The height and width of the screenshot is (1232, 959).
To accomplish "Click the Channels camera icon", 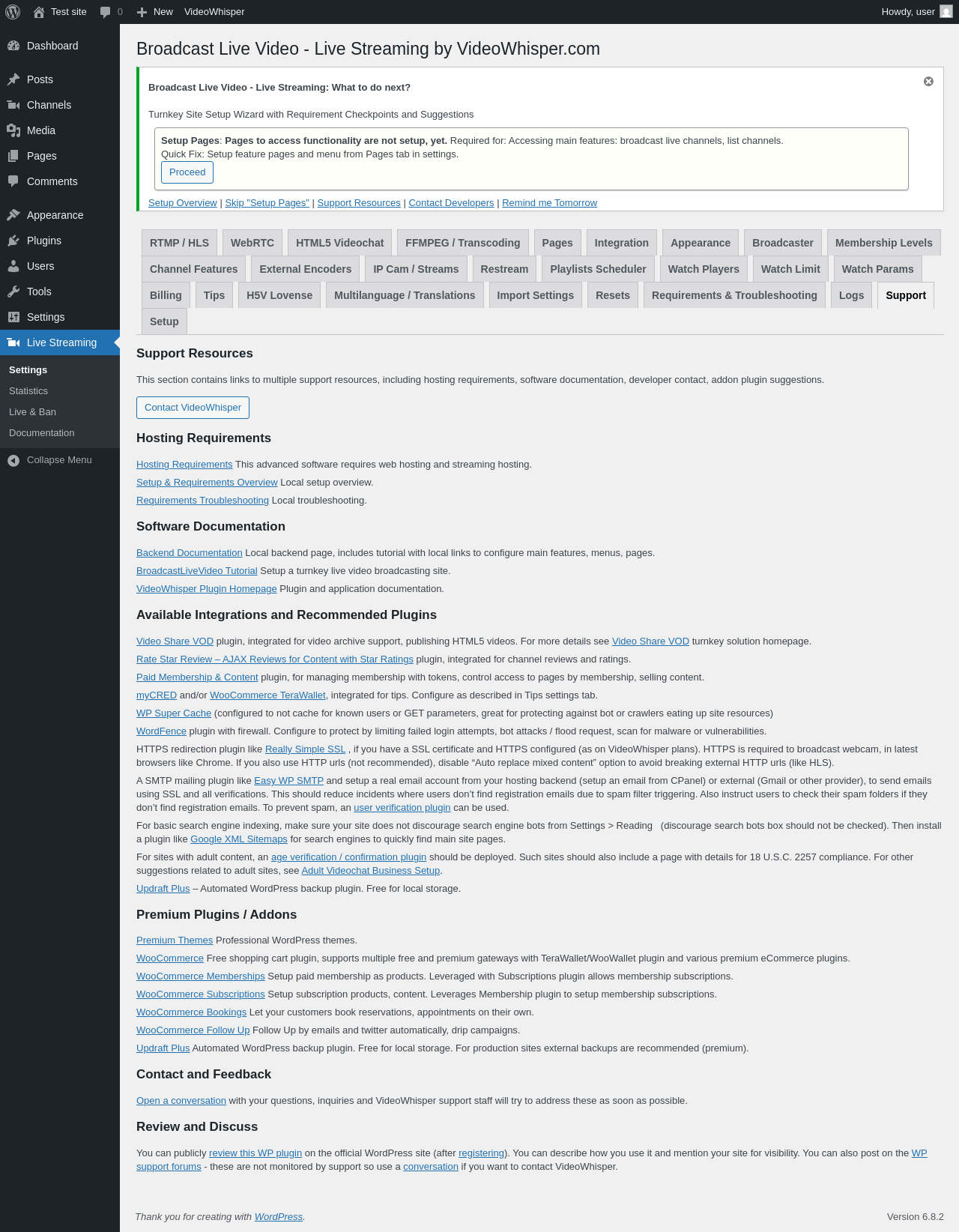I will (x=13, y=105).
